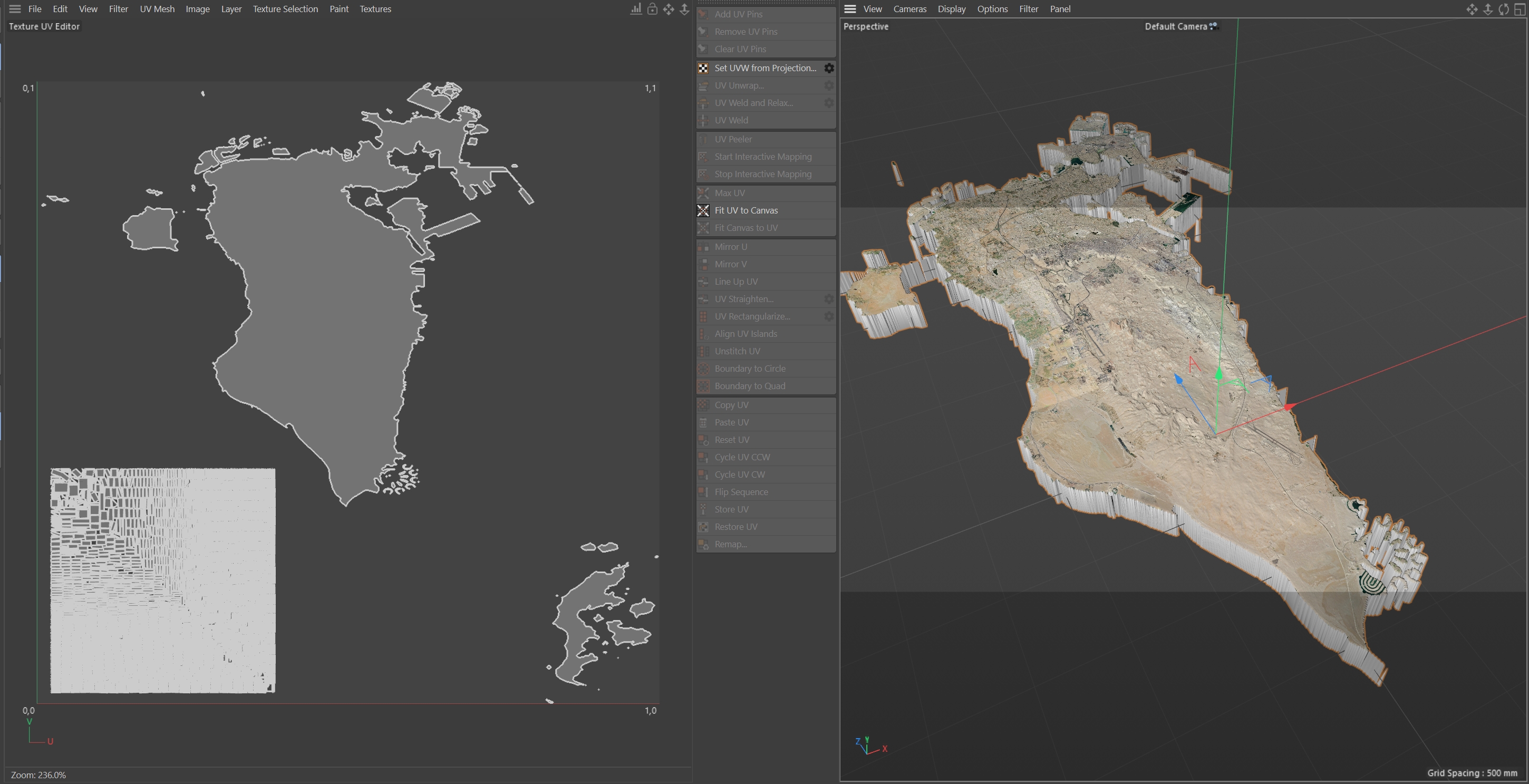This screenshot has height=784, width=1529.
Task: Click the lock icon in UV editor header
Action: pyautogui.click(x=652, y=9)
